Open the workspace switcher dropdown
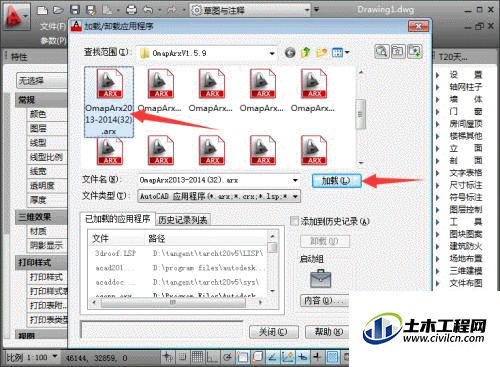The image size is (500, 367). pos(307,10)
